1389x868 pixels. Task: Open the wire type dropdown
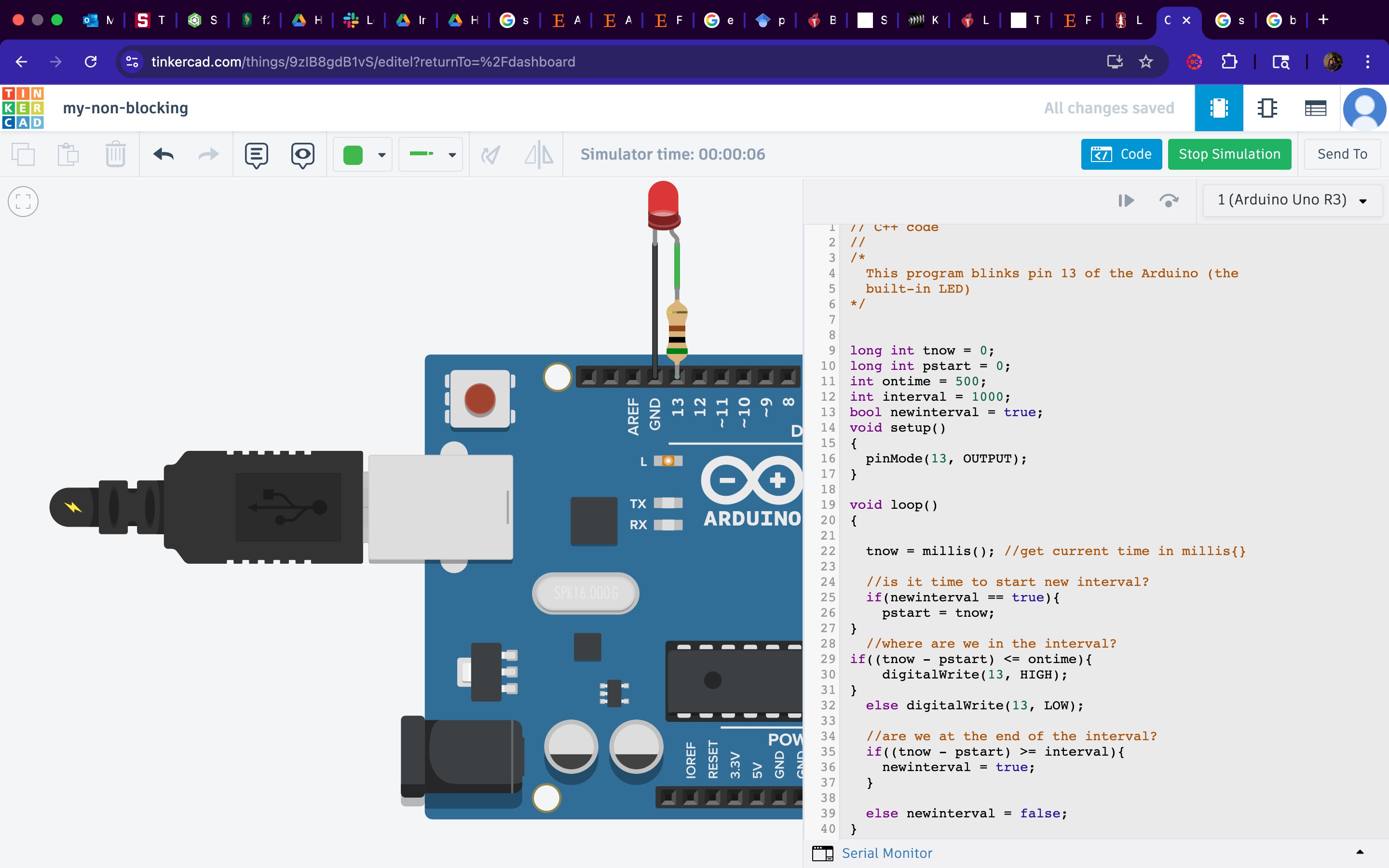point(452,154)
